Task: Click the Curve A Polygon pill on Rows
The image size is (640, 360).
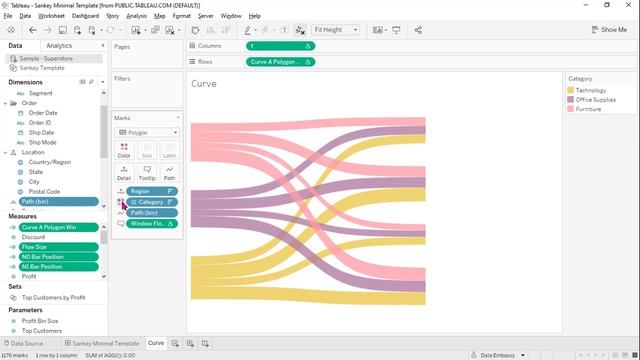Action: point(280,62)
